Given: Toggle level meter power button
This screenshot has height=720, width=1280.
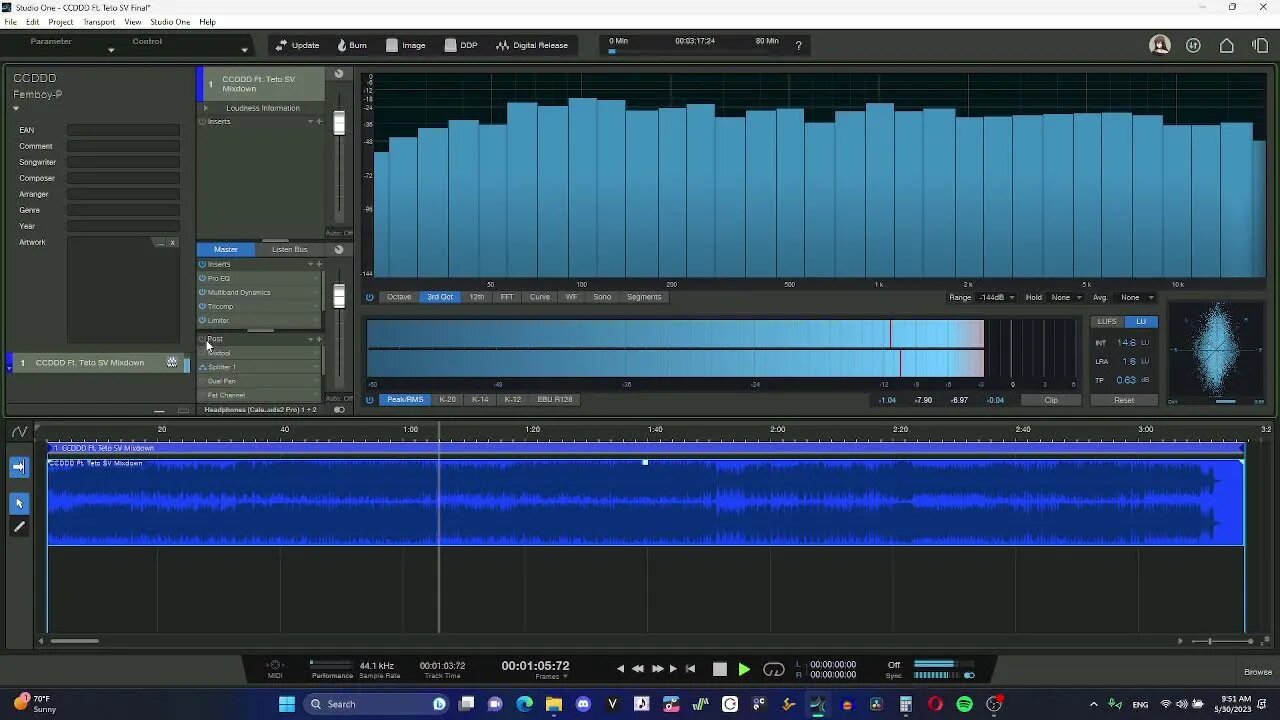Looking at the screenshot, I should (369, 400).
